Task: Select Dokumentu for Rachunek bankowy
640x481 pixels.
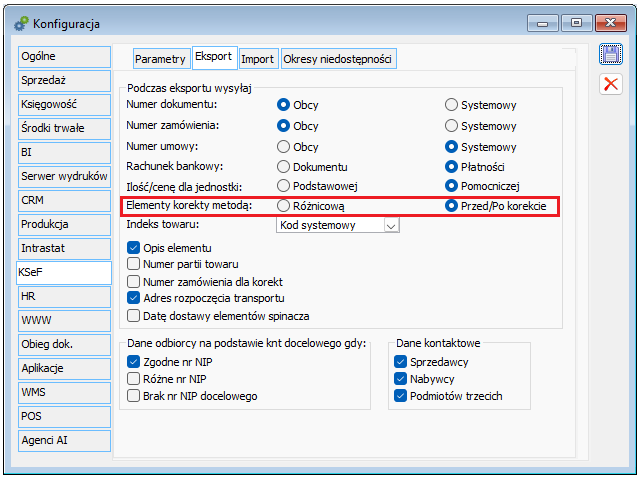Action: (283, 167)
